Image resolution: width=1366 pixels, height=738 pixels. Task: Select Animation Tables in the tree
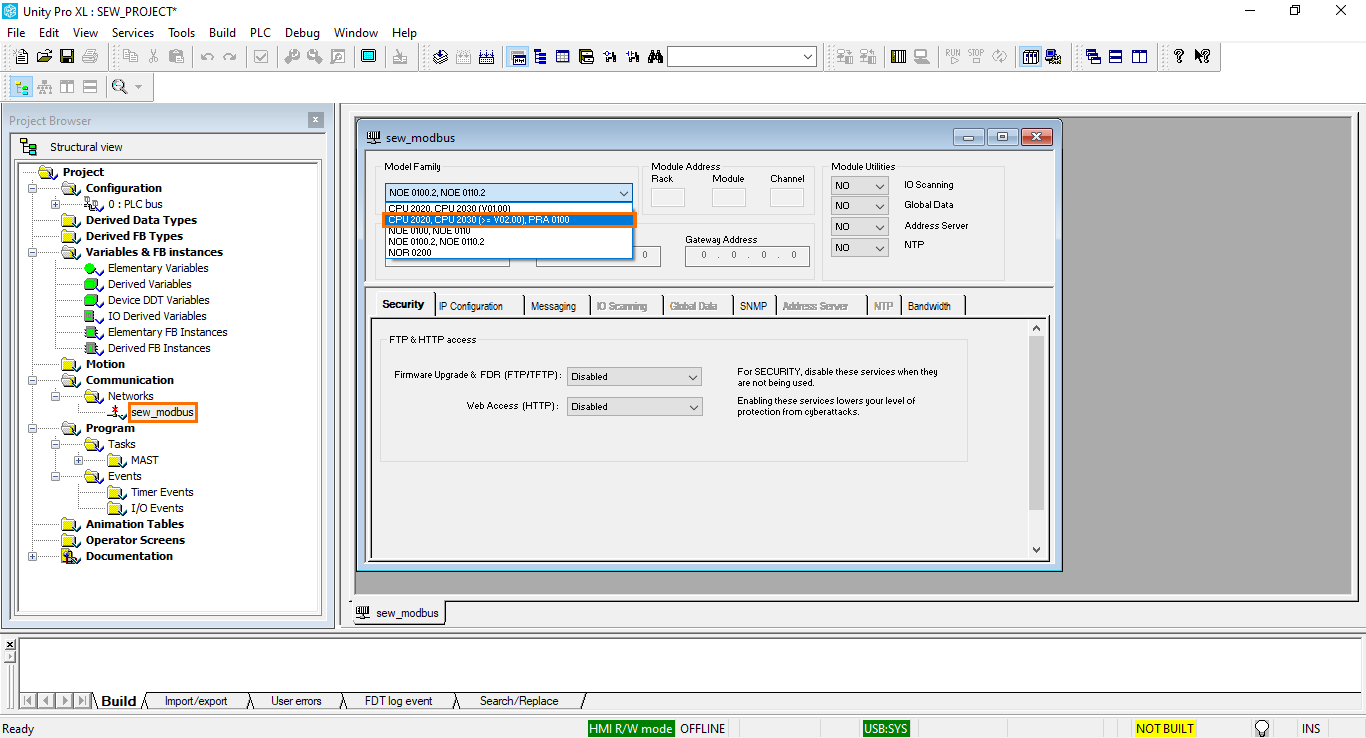click(135, 524)
